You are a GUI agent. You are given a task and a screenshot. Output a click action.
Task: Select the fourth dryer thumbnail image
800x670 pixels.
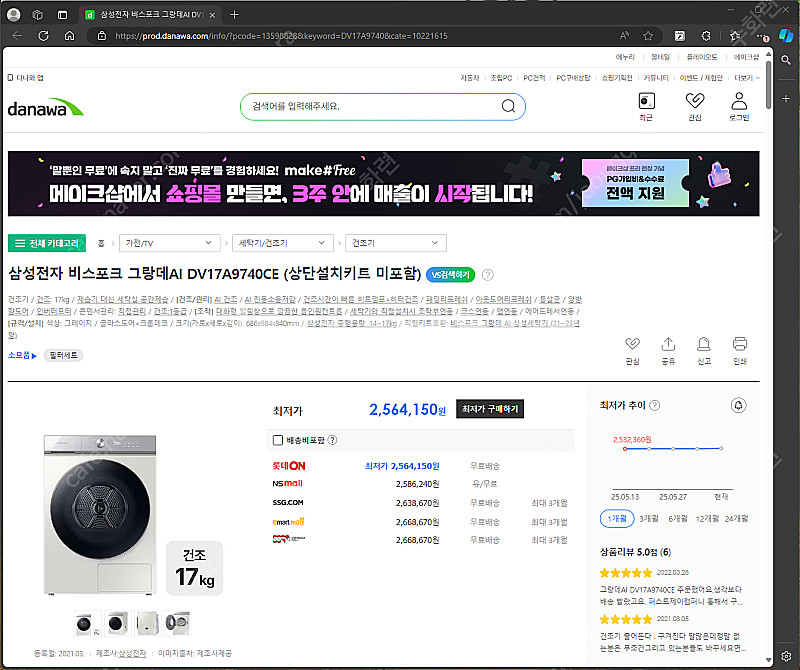[x=178, y=624]
